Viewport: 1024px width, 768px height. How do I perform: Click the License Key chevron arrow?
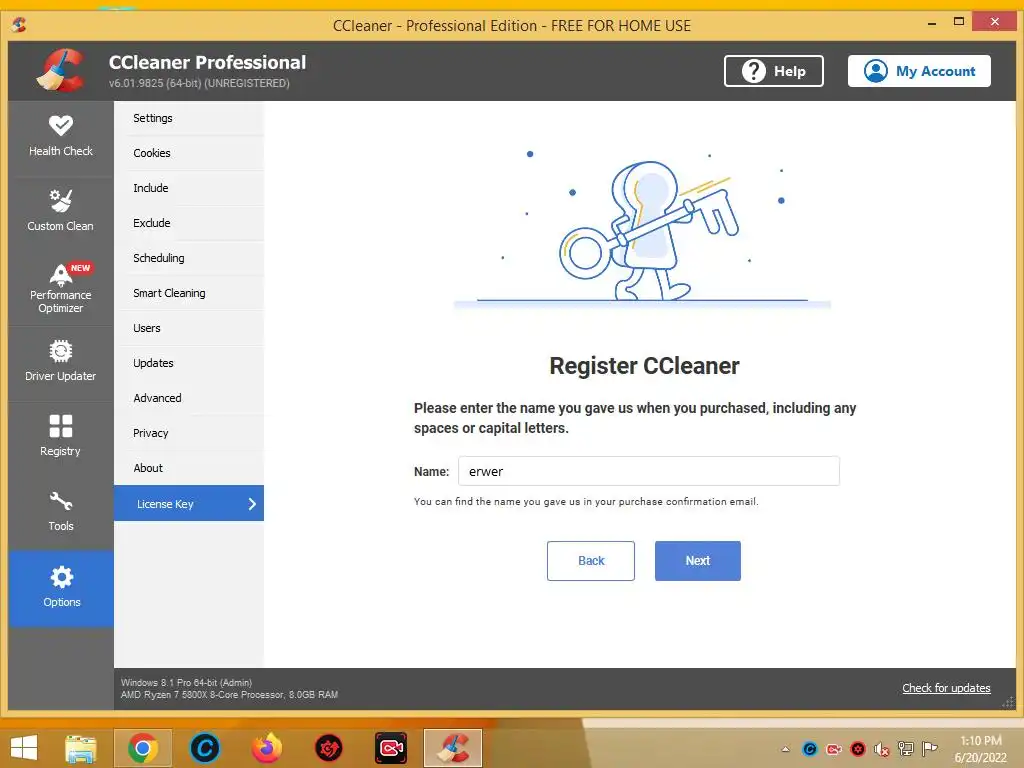(252, 504)
